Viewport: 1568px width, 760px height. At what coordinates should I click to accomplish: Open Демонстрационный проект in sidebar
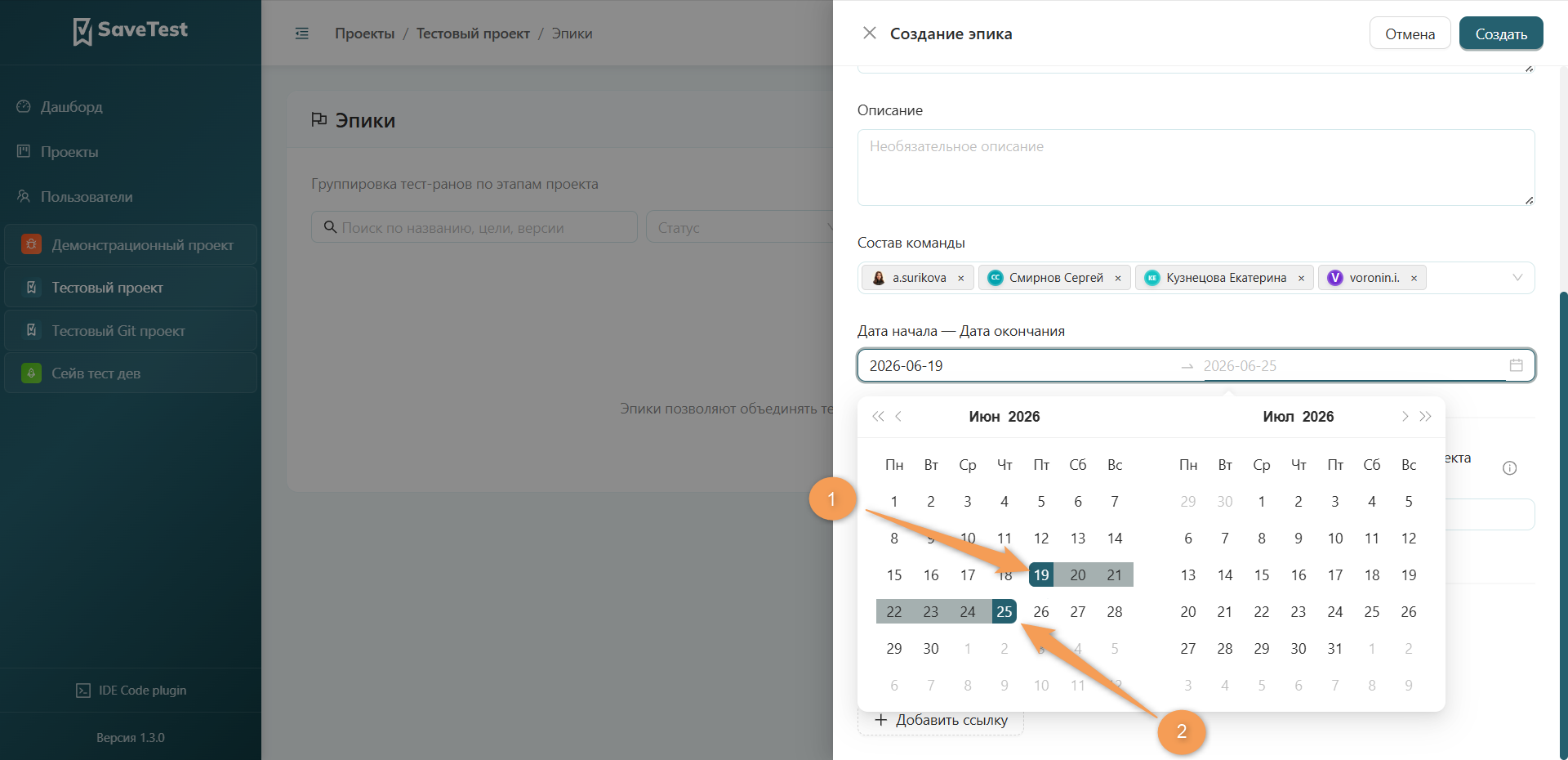click(x=131, y=245)
